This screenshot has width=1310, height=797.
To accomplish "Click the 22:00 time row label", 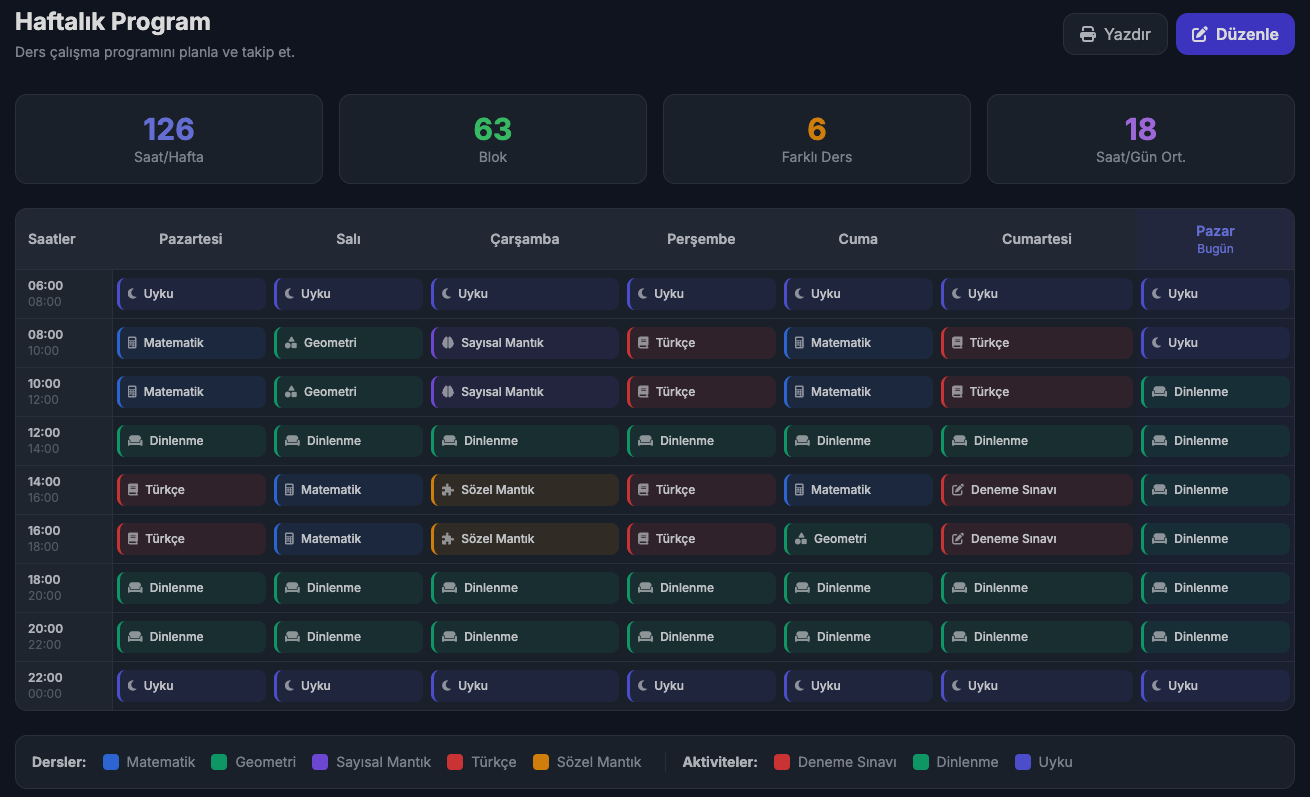I will tap(46, 685).
